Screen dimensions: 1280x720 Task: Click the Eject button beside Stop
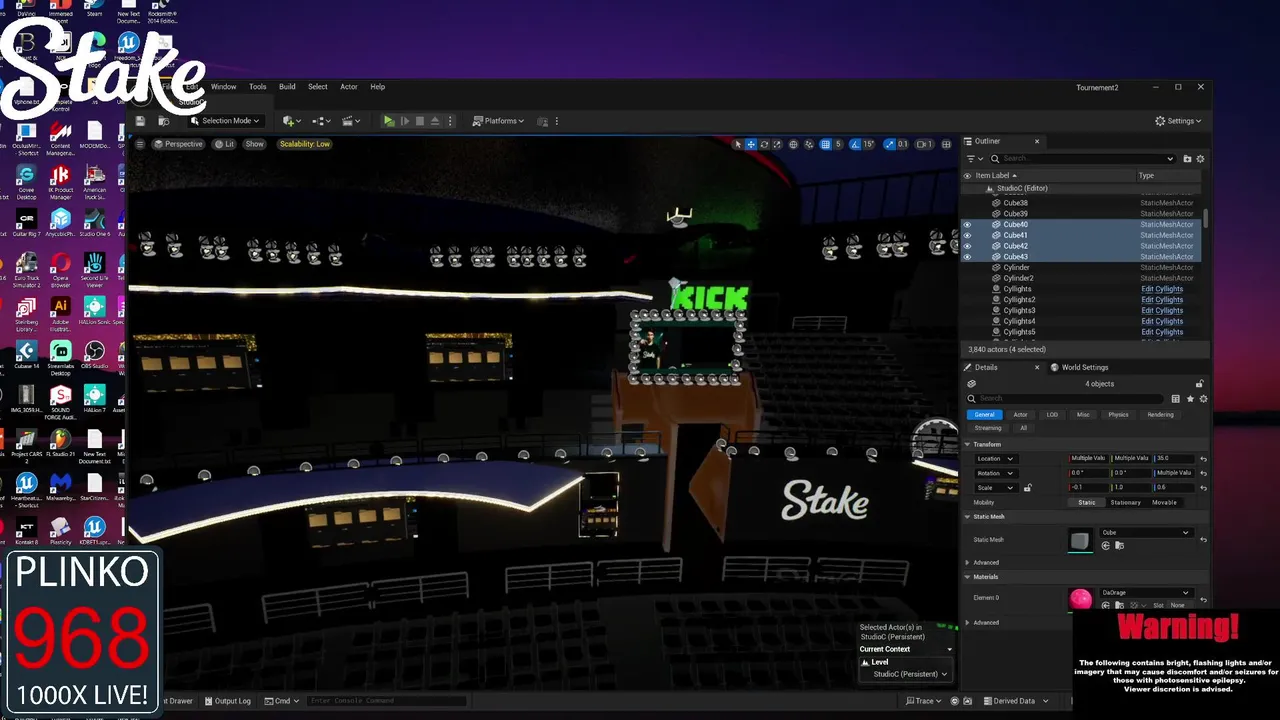pos(434,121)
